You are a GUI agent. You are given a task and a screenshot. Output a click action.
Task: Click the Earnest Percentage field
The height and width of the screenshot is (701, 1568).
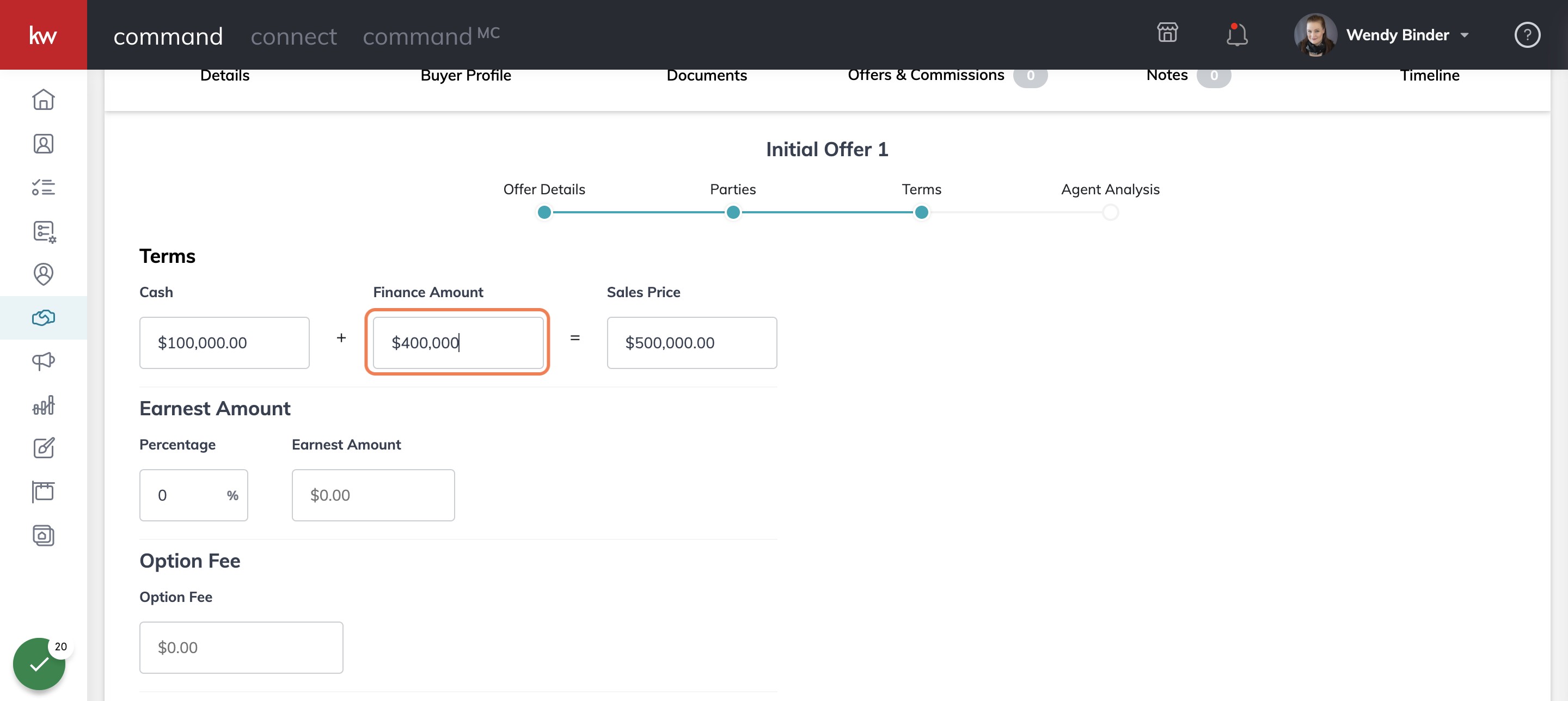194,495
